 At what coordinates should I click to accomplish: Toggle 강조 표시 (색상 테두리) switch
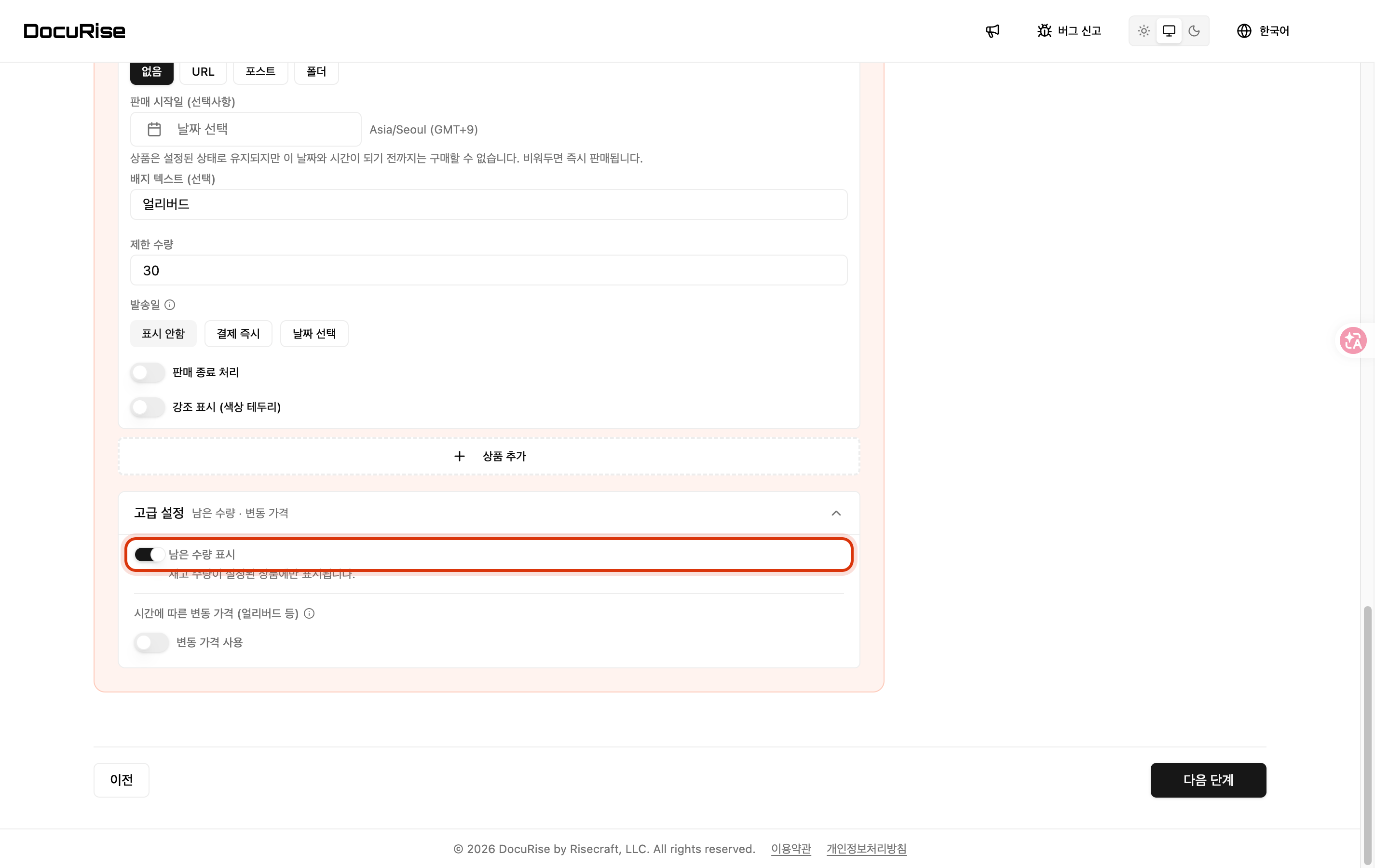(148, 407)
